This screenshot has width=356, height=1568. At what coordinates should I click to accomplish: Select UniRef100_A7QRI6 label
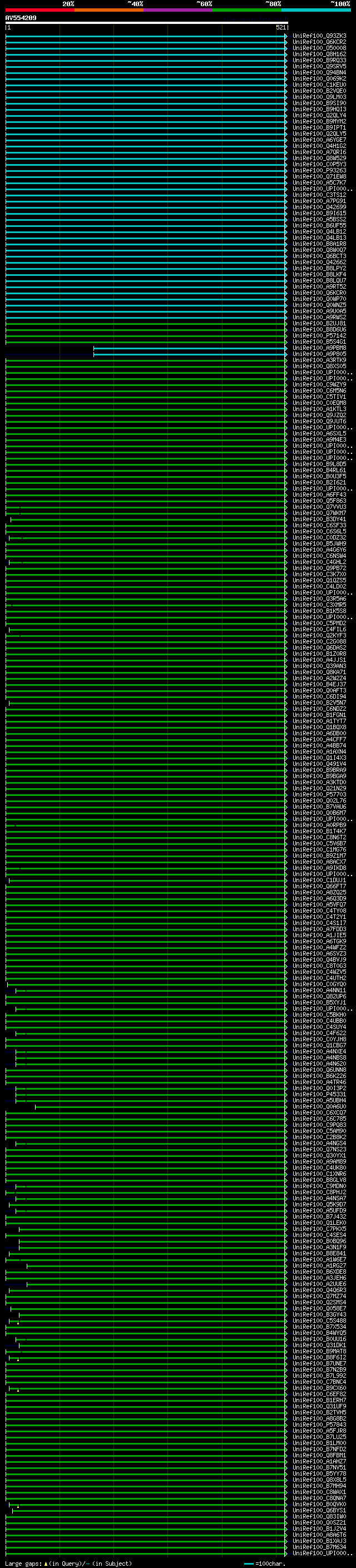(x=319, y=152)
